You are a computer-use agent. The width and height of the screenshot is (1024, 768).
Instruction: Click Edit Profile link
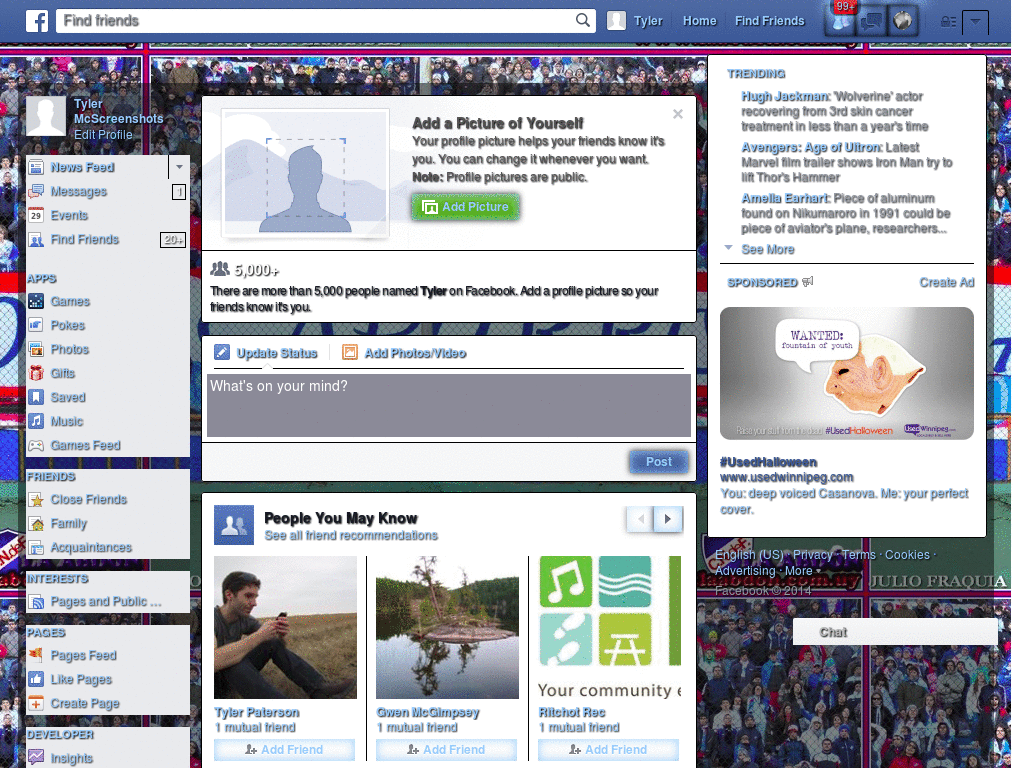click(x=103, y=135)
